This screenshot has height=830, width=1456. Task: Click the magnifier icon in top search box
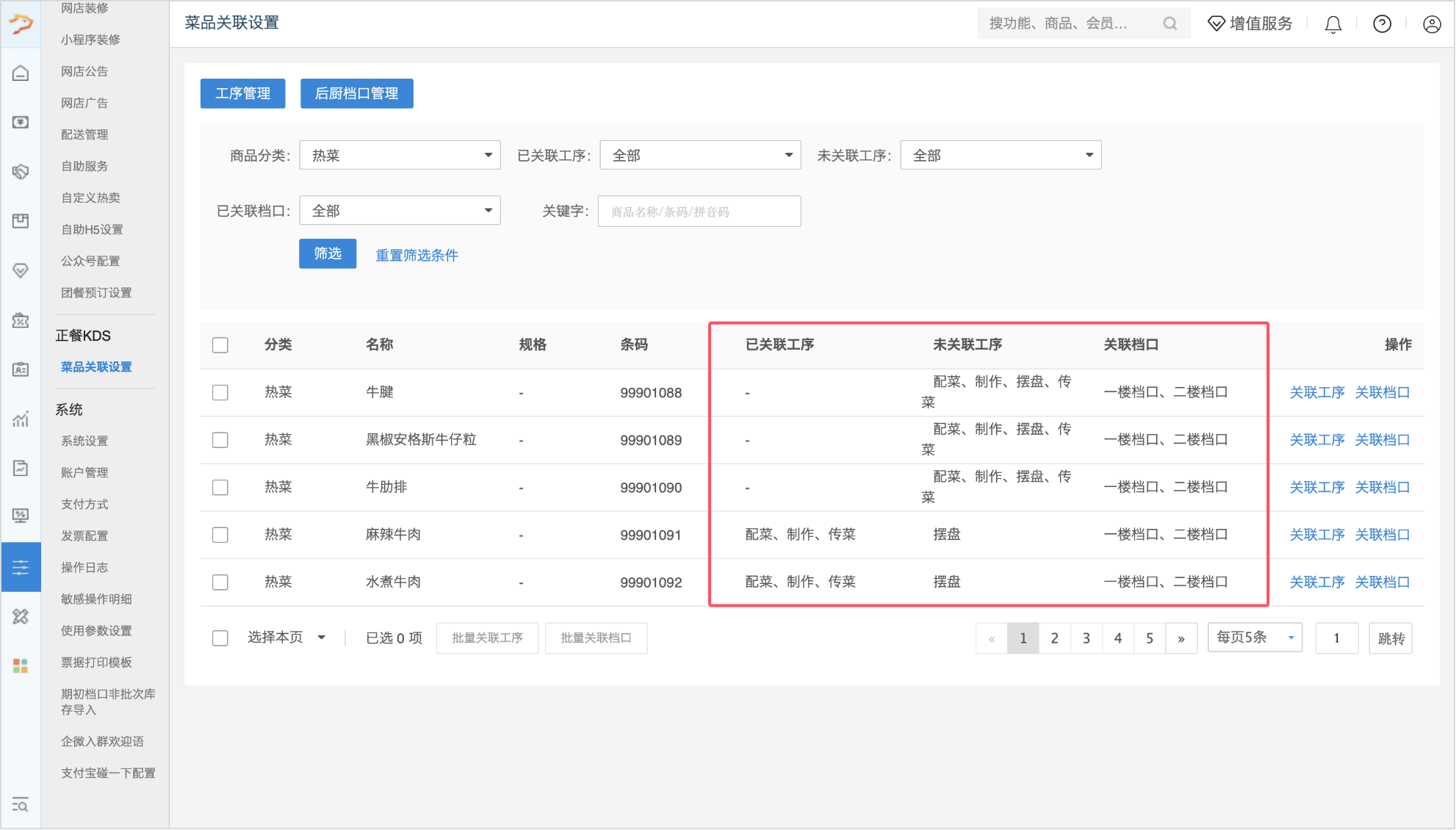(x=1170, y=24)
